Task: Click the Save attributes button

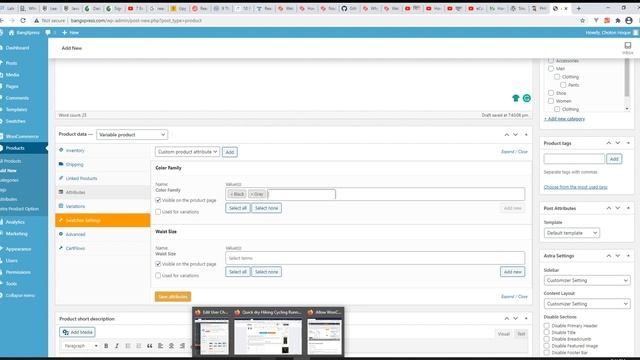Action: click(x=173, y=297)
